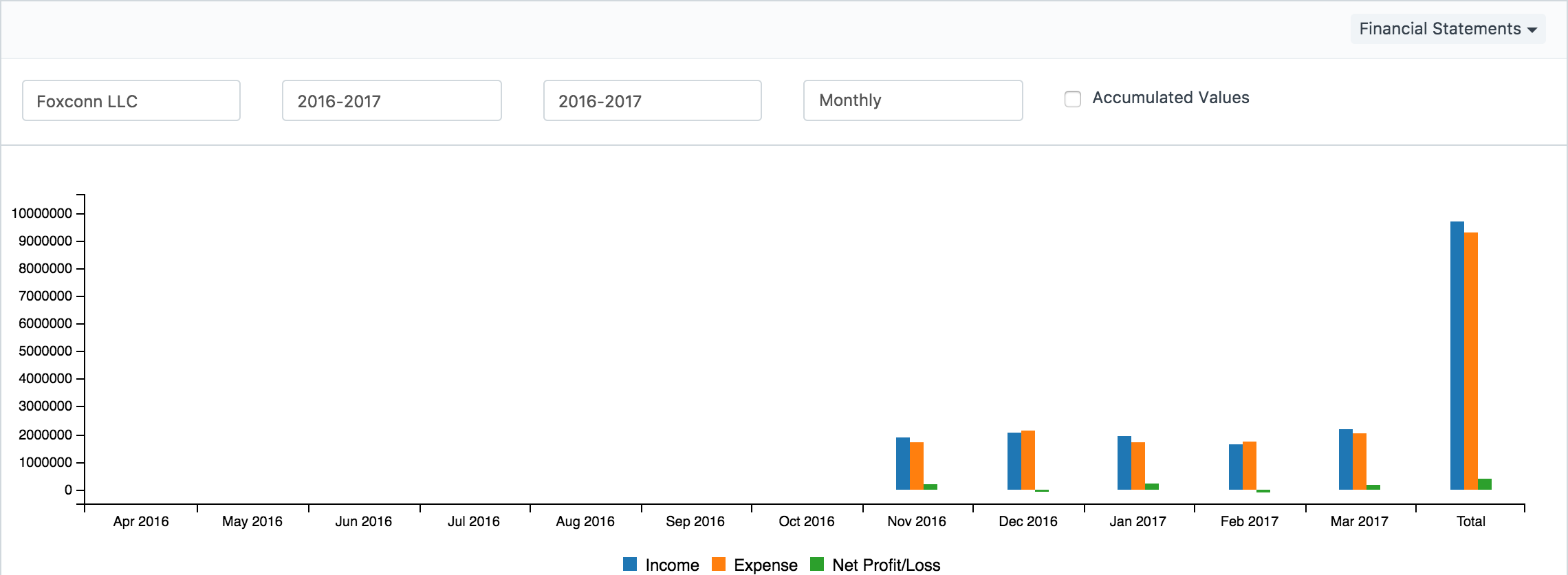Click the green Net Profit/Loss legend swatch
The height and width of the screenshot is (575, 1568).
tap(817, 564)
